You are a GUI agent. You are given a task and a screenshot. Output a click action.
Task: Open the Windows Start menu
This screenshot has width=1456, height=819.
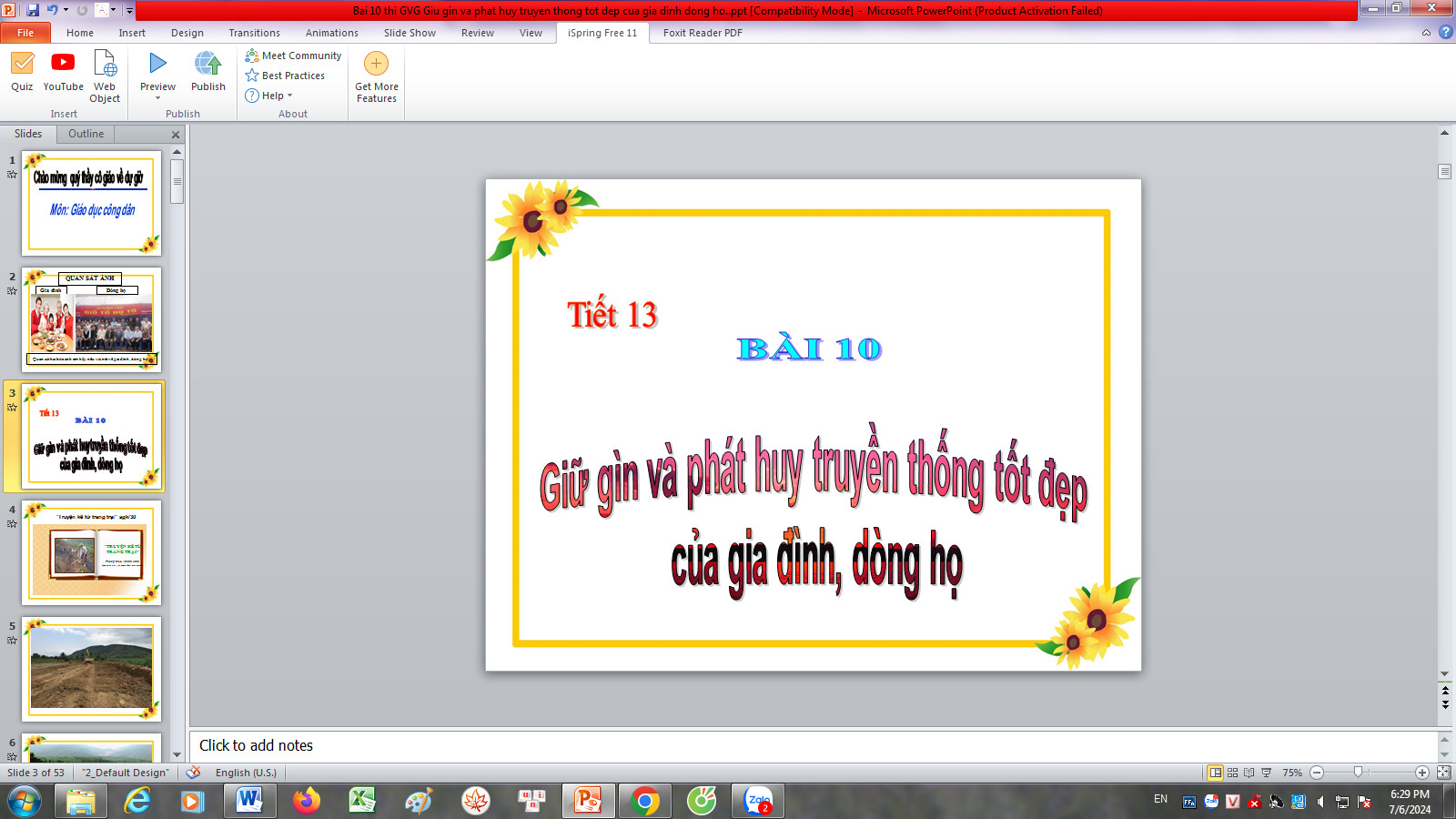click(25, 802)
